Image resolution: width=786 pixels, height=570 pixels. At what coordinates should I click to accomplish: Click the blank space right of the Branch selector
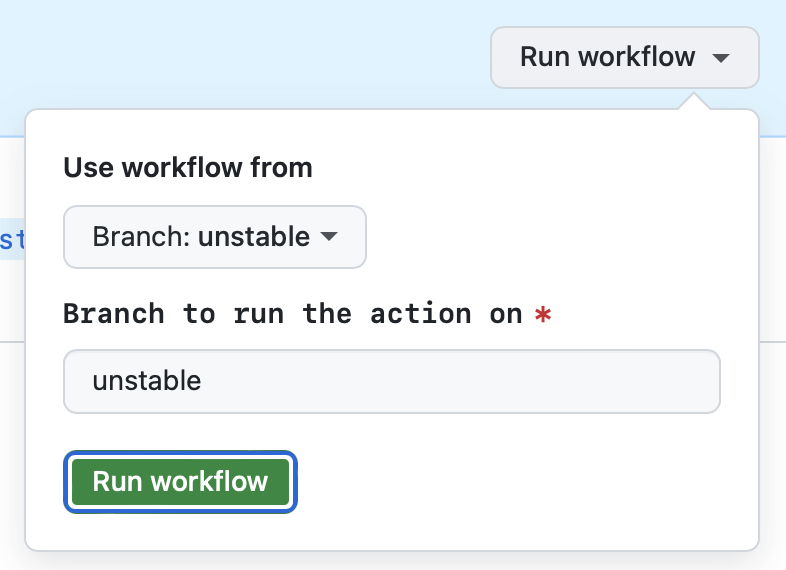pyautogui.click(x=550, y=237)
